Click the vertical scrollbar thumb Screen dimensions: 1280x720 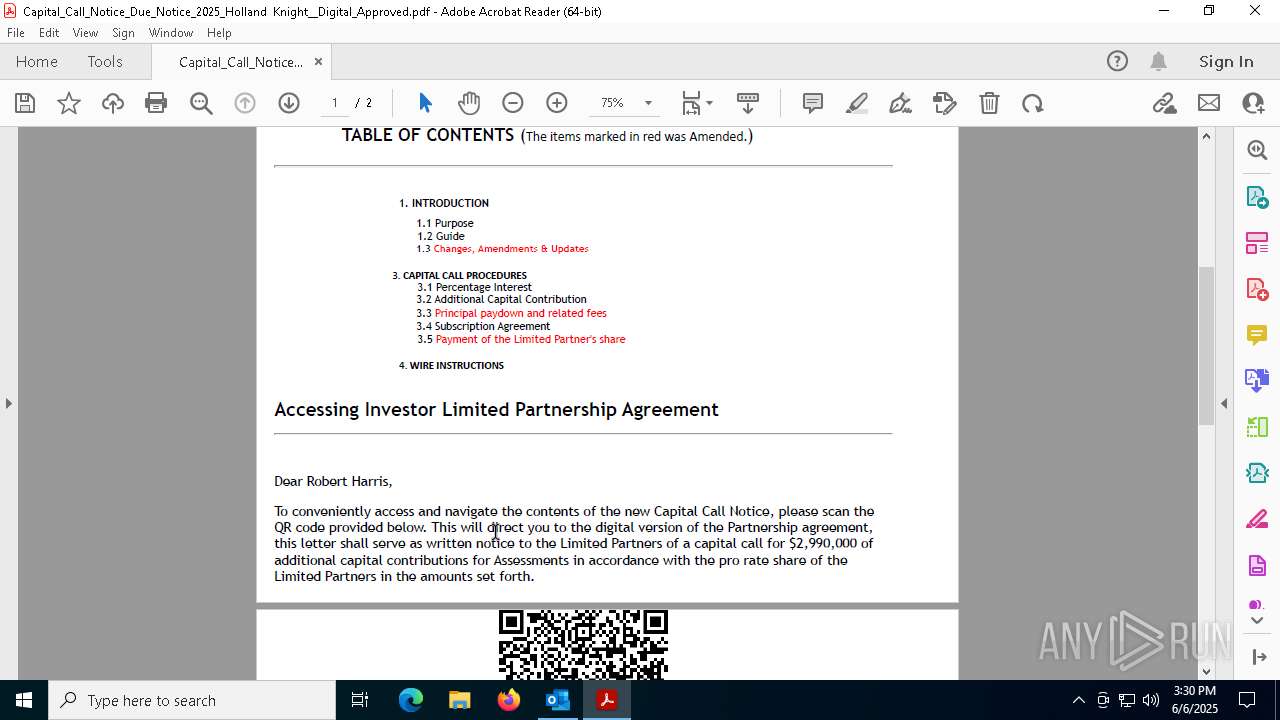(1206, 345)
